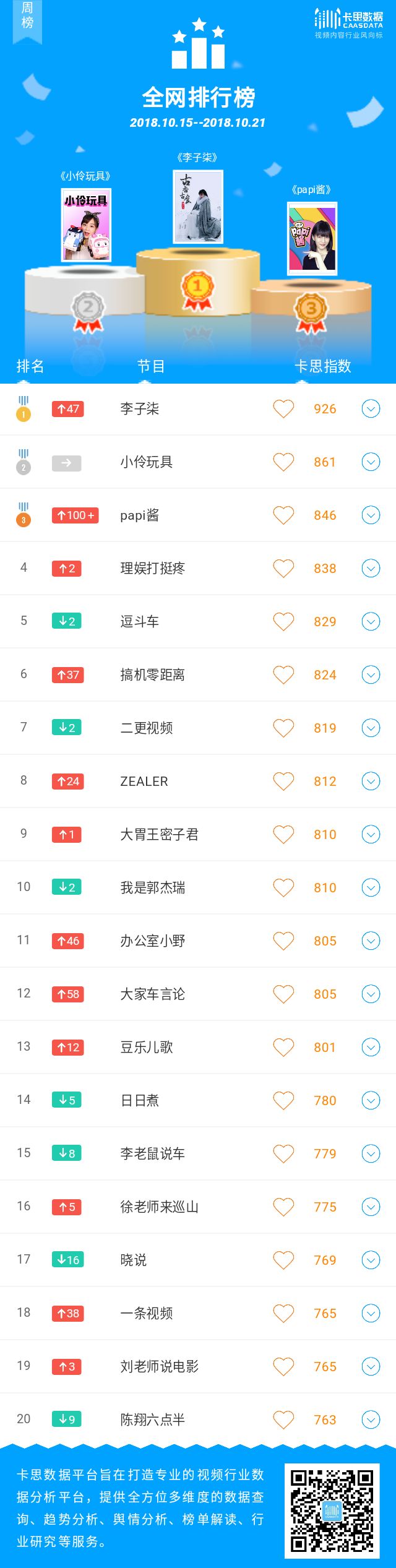Open the dropdown arrow for 陈翔六点半
This screenshot has height=1568, width=396.
point(371,1420)
